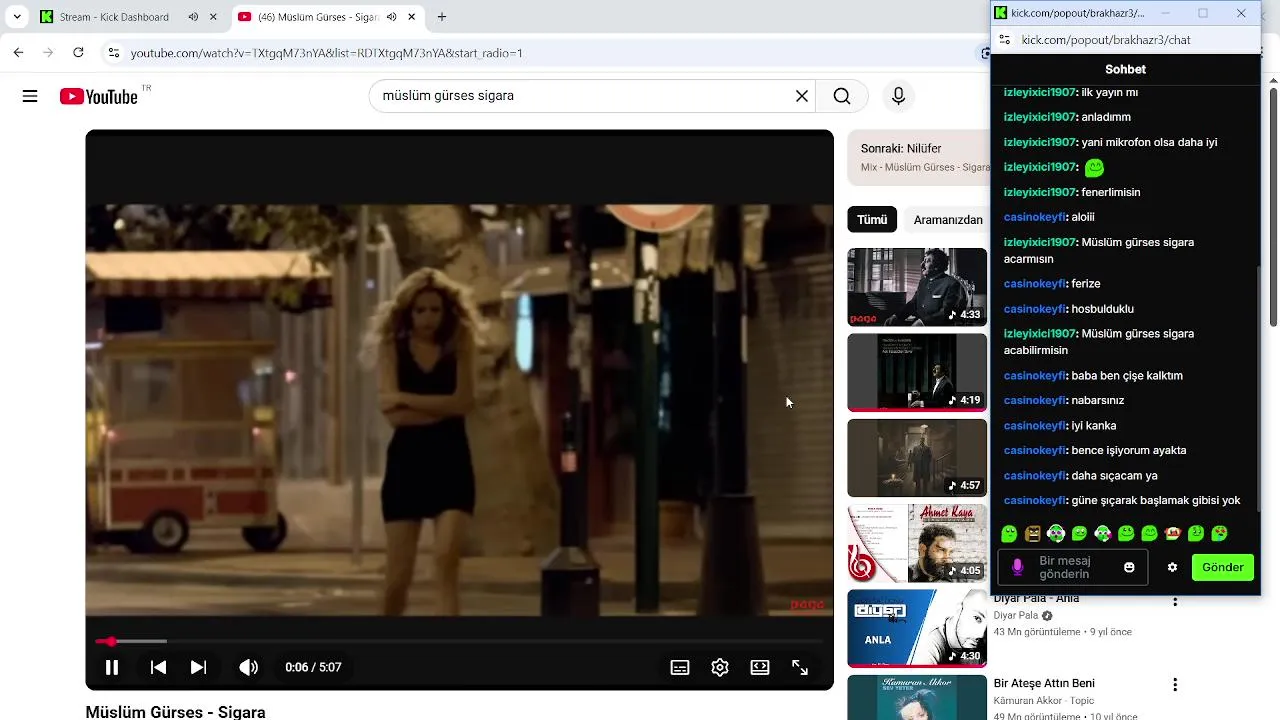
Task: Click Kick favicon in popout title bar
Action: (x=1000, y=13)
